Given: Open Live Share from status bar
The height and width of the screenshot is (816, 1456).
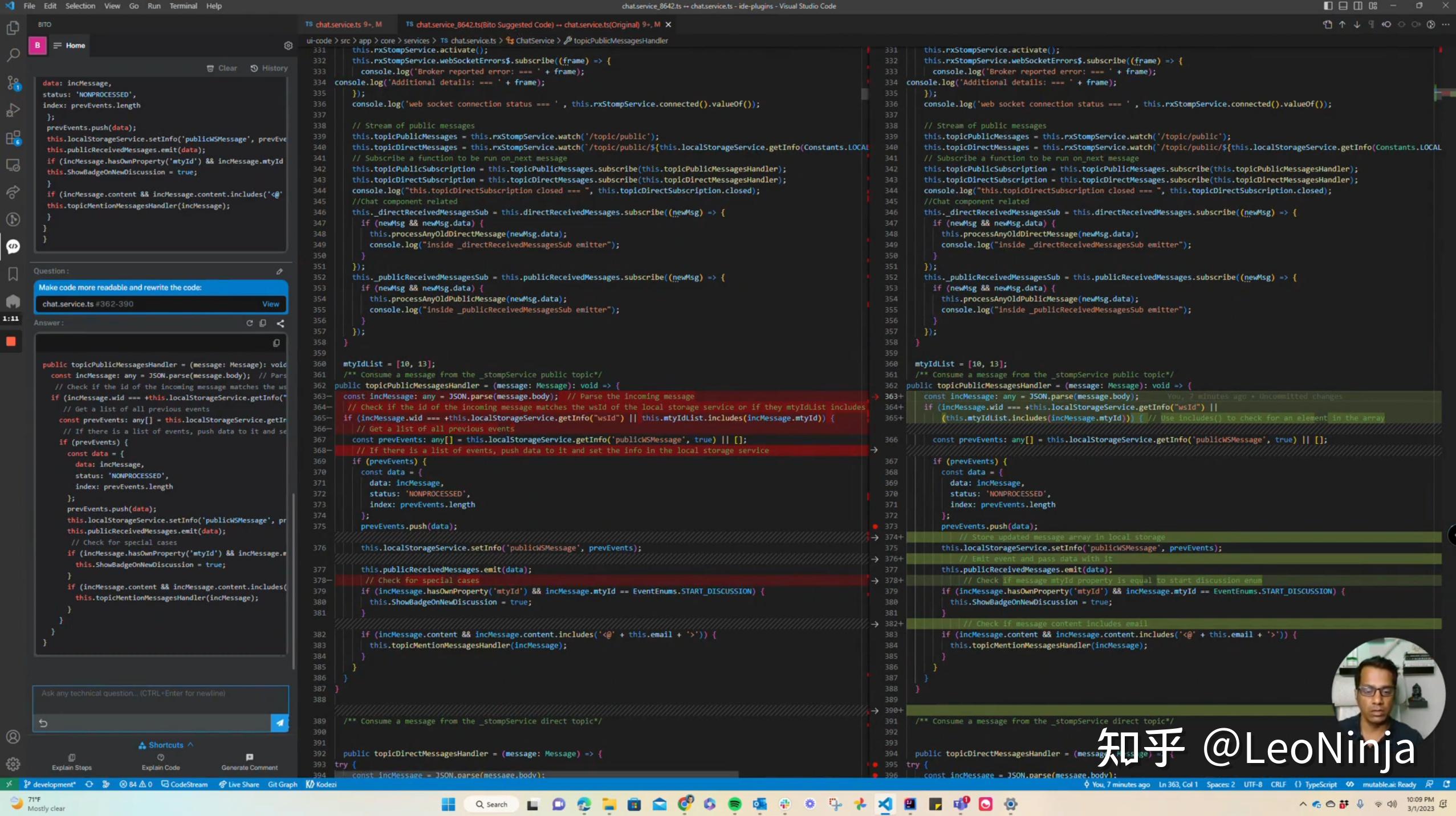Looking at the screenshot, I should pyautogui.click(x=239, y=785).
